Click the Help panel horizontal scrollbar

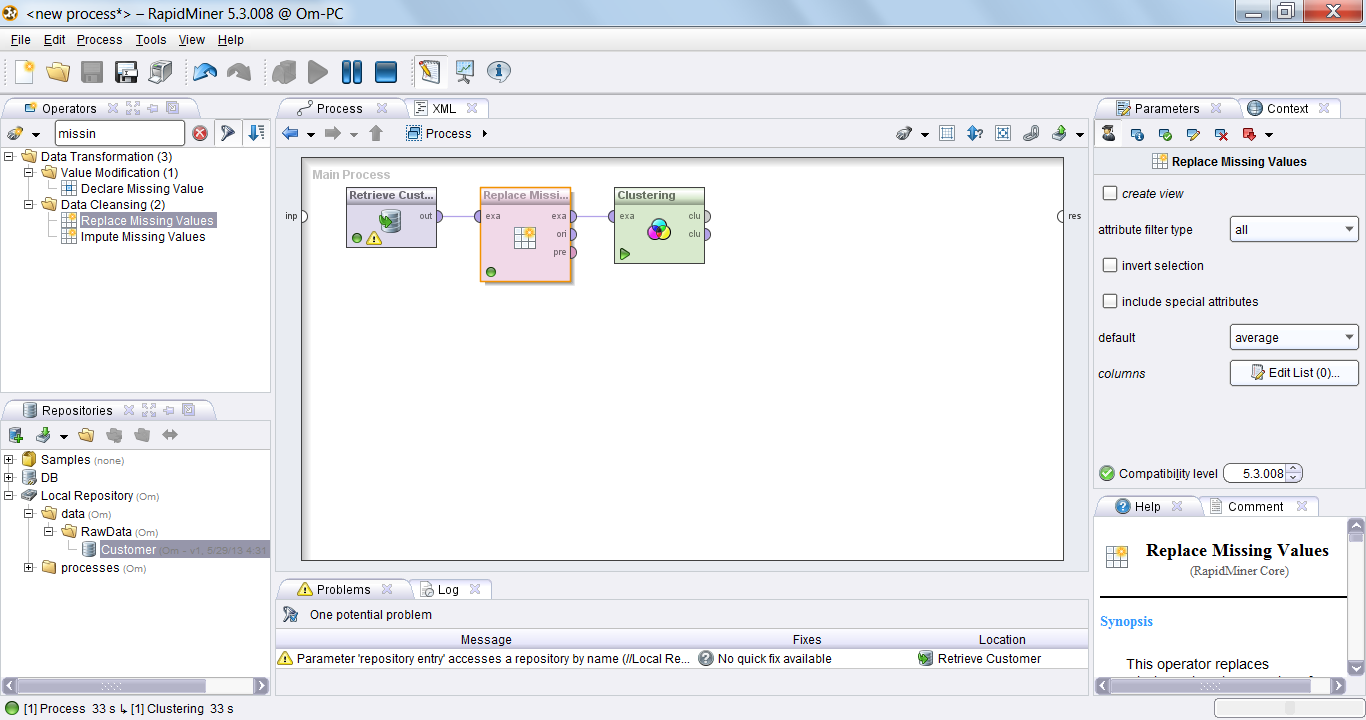click(x=1221, y=686)
